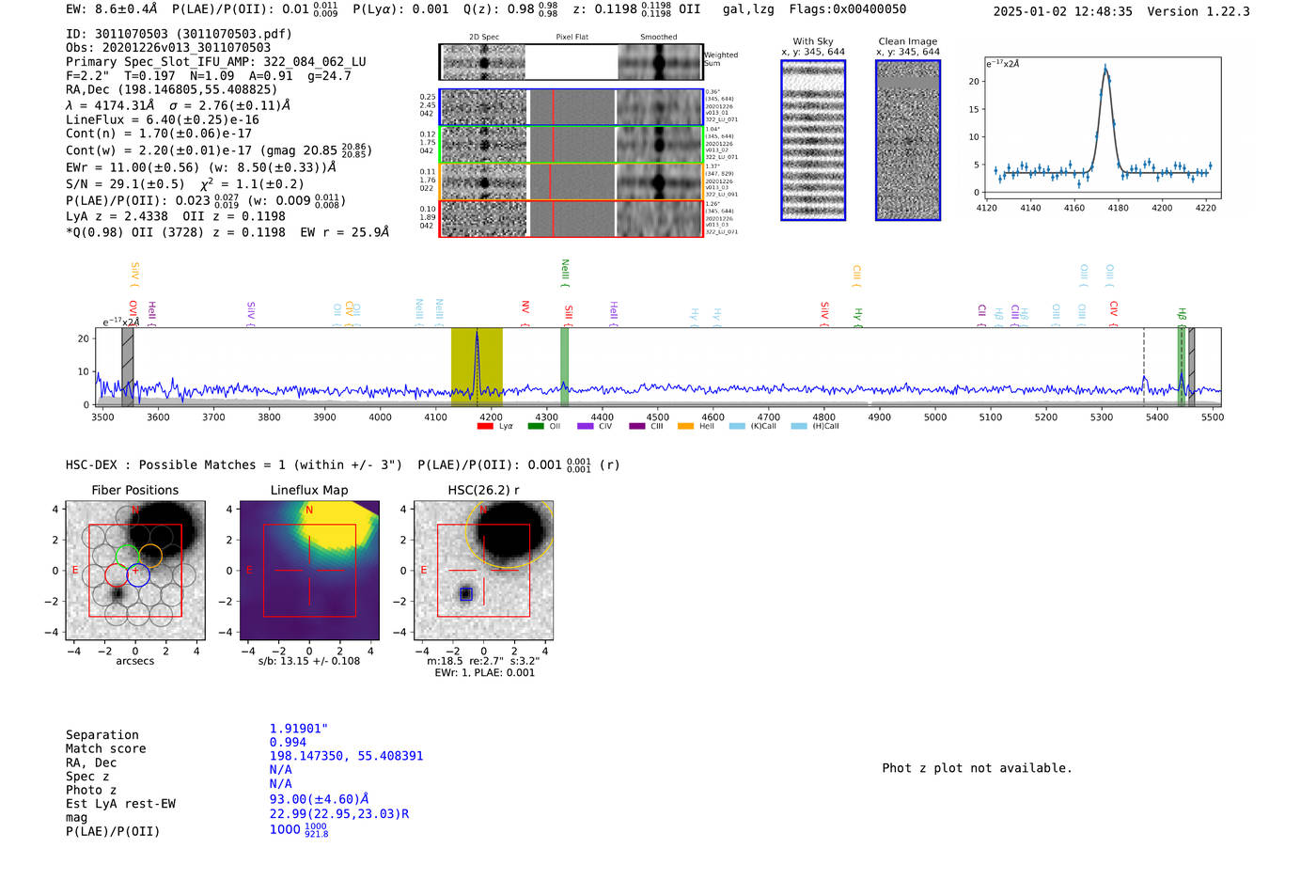Click the *Q(0.98) OII (3728) solution line

click(227, 232)
